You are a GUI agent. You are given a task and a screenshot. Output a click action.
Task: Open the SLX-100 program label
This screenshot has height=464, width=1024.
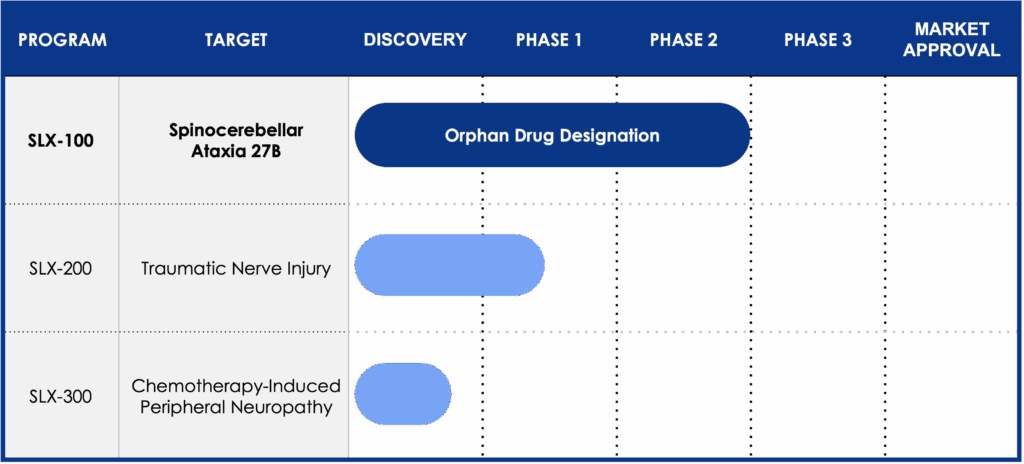tap(61, 141)
